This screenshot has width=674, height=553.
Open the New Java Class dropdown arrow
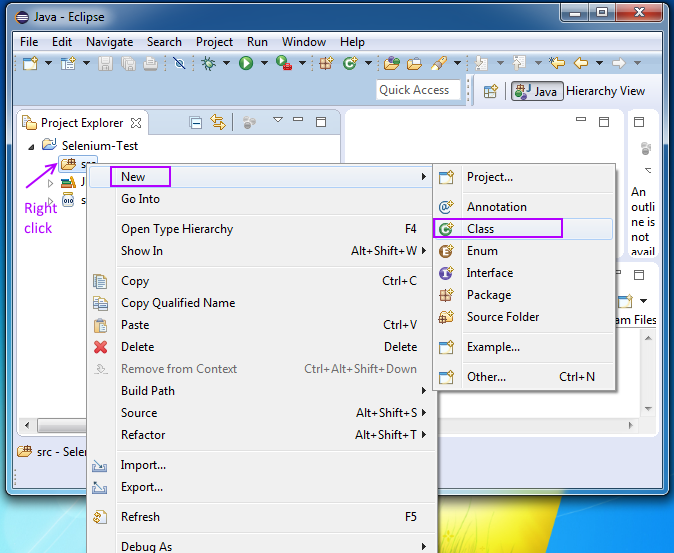(368, 64)
